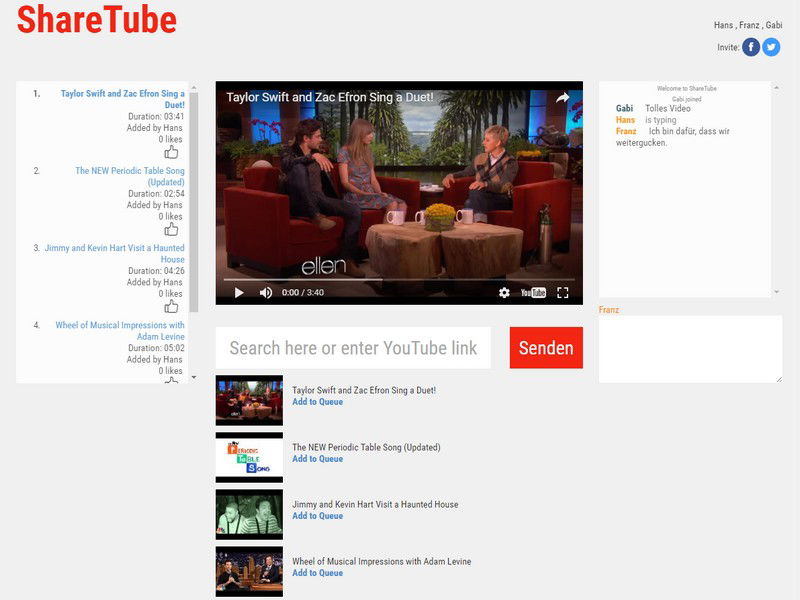Click the 0:00 / 3:40 time display
This screenshot has height=600, width=800.
303,292
